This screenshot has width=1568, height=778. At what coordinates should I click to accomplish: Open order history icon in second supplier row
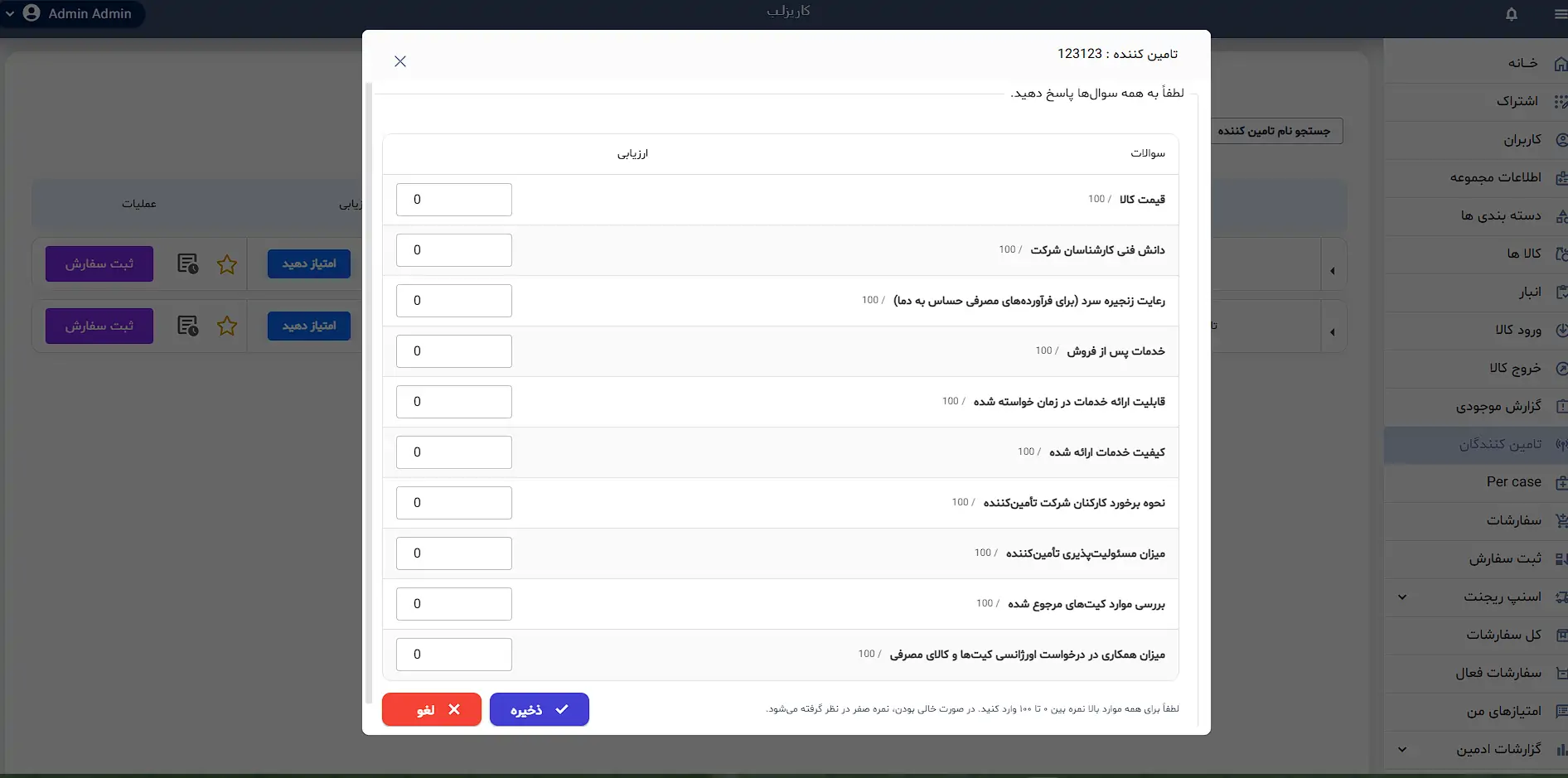(x=188, y=326)
